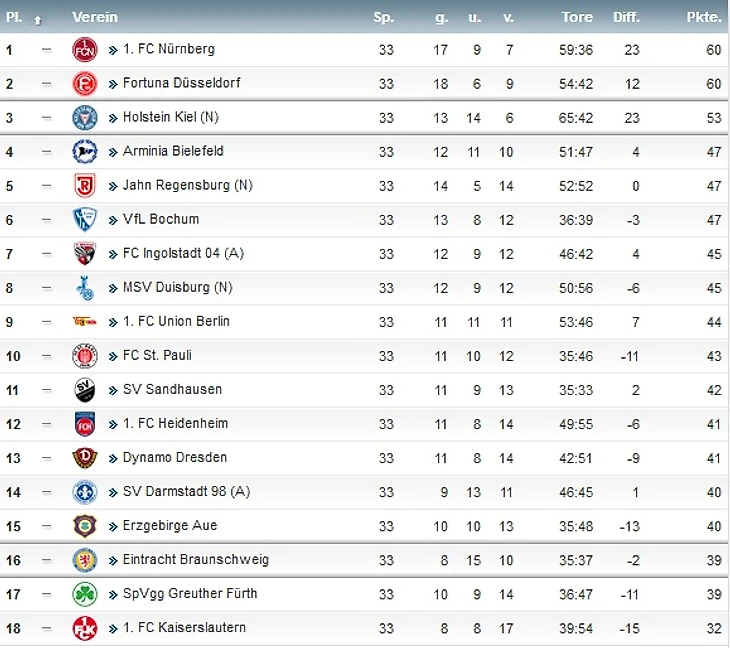Viewport: 730px width, 648px height.
Task: Click the Verein column header
Action: pos(95,17)
